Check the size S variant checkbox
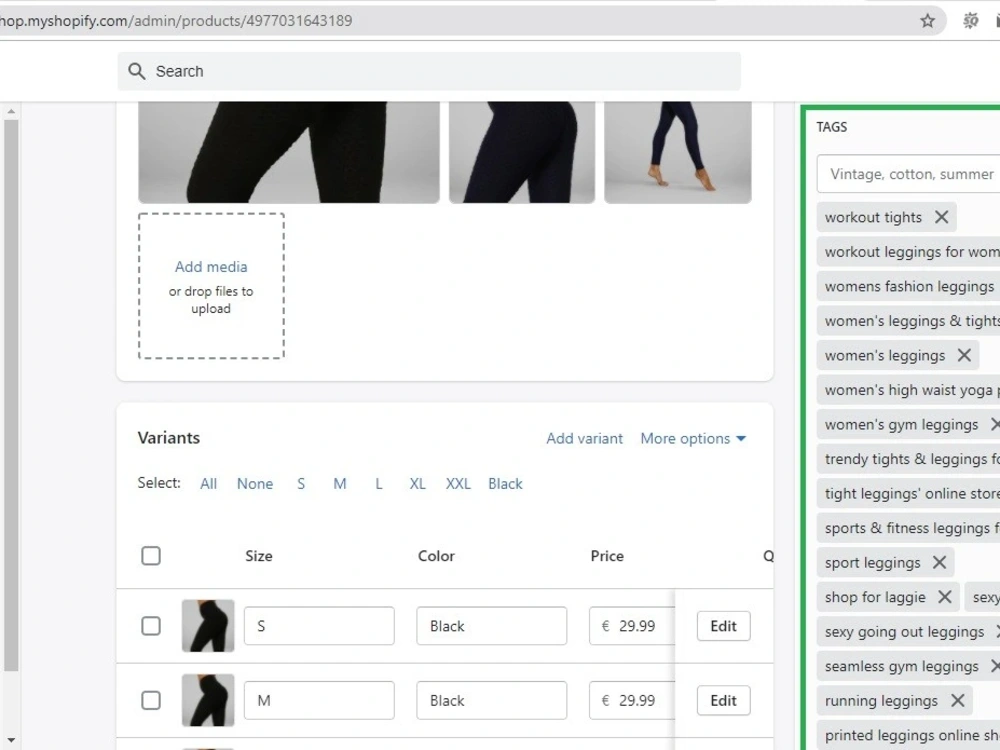1000x750 pixels. [151, 626]
